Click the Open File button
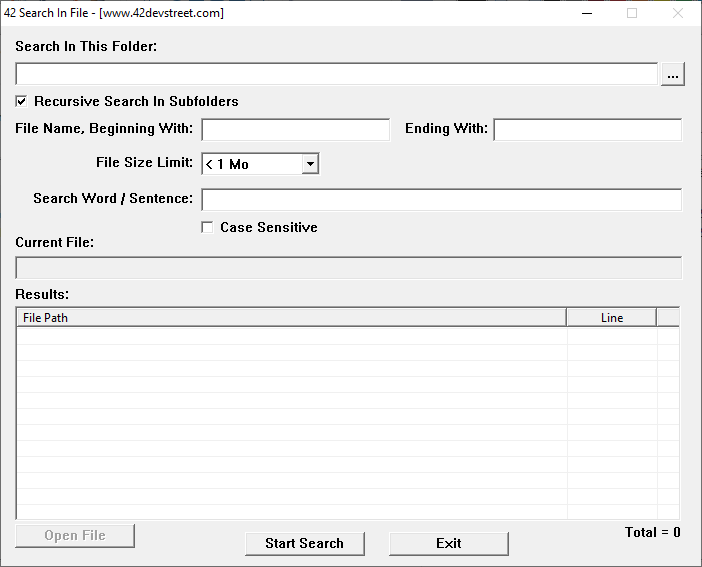Image resolution: width=702 pixels, height=567 pixels. click(x=75, y=536)
